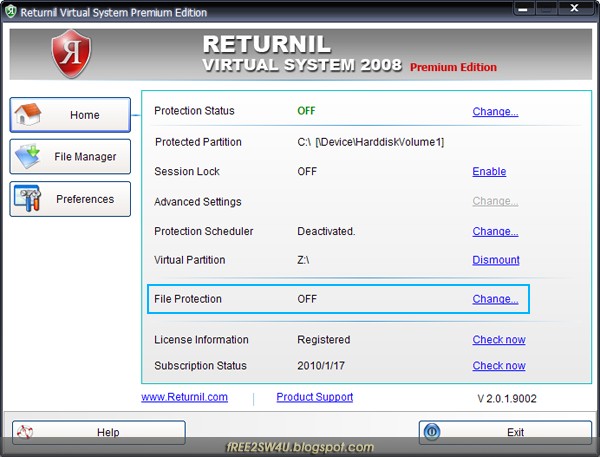Click the Help button label
600x457 pixels.
tap(108, 432)
